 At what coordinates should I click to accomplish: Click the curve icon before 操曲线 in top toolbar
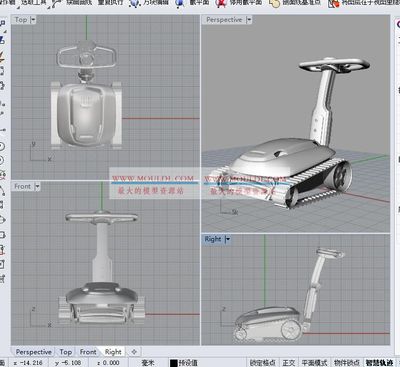[56, 4]
